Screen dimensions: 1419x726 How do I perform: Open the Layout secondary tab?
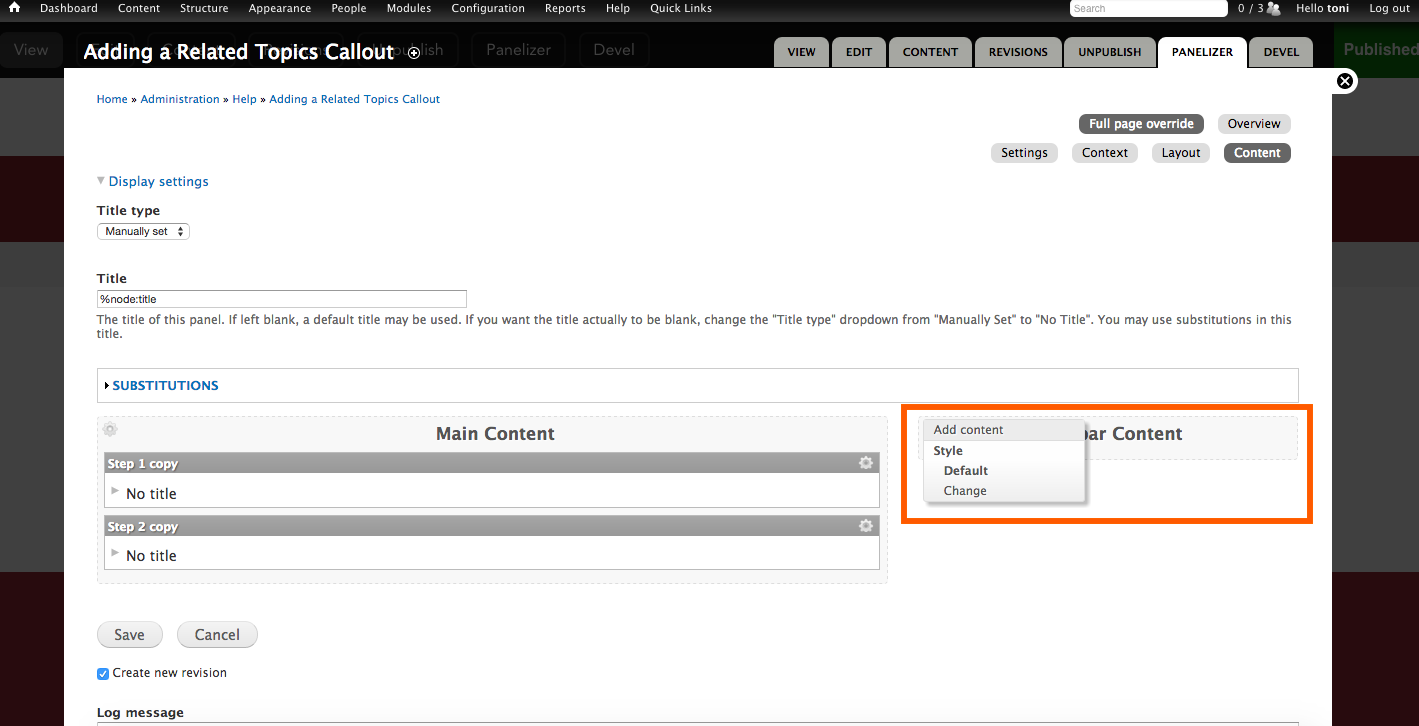click(x=1181, y=153)
